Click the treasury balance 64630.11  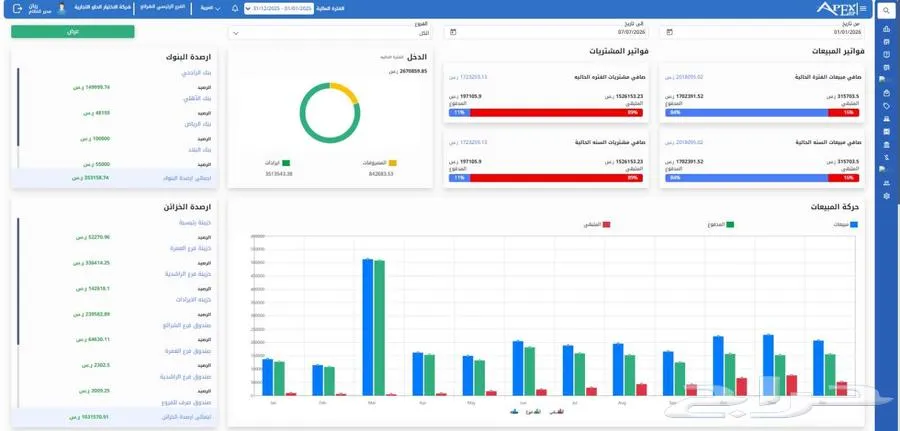click(93, 340)
